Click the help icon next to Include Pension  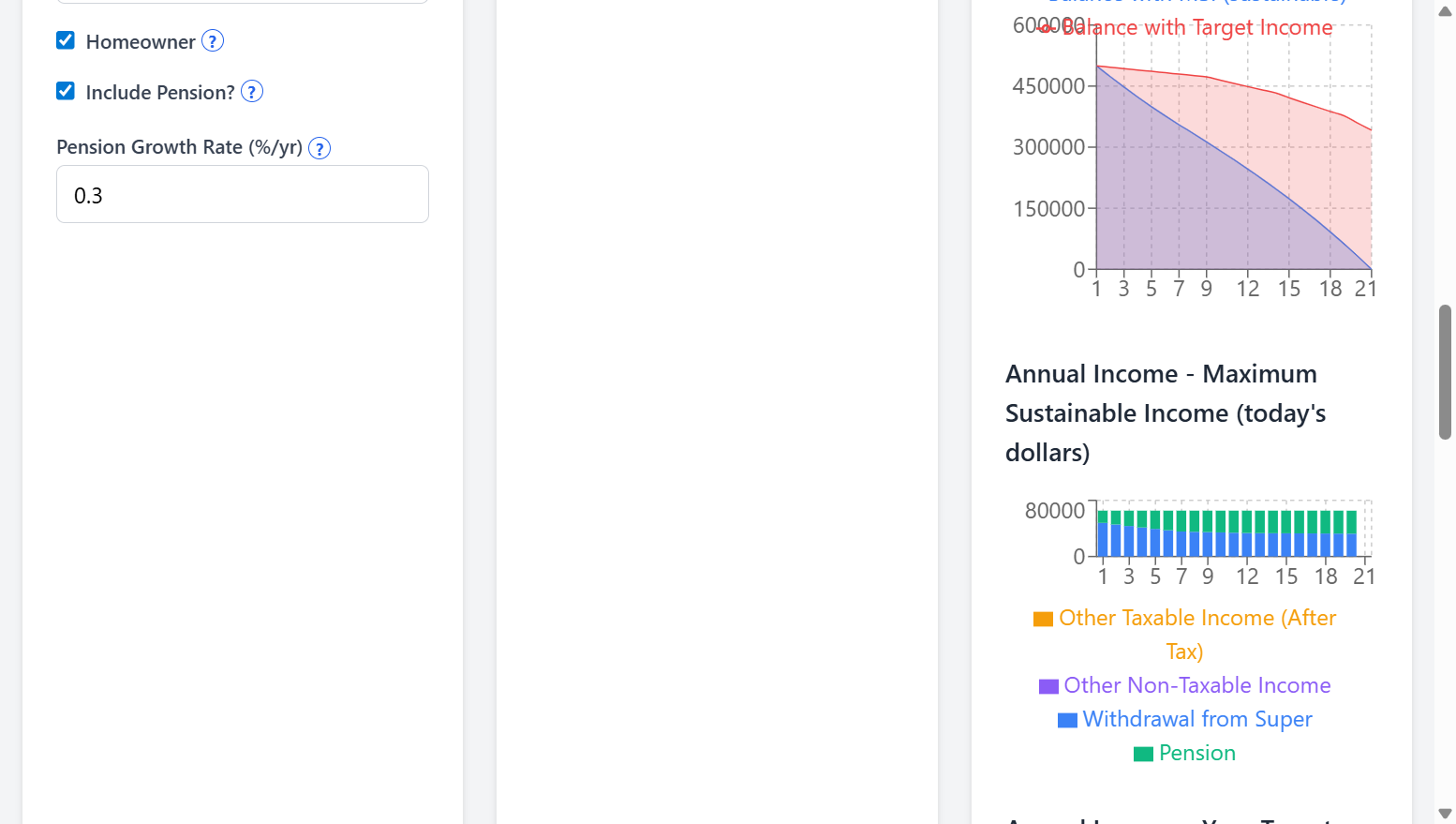click(252, 92)
